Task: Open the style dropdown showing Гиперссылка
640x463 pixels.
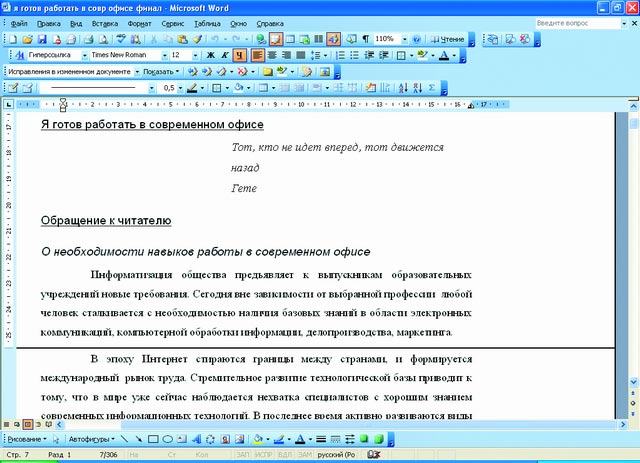Action: tap(84, 55)
